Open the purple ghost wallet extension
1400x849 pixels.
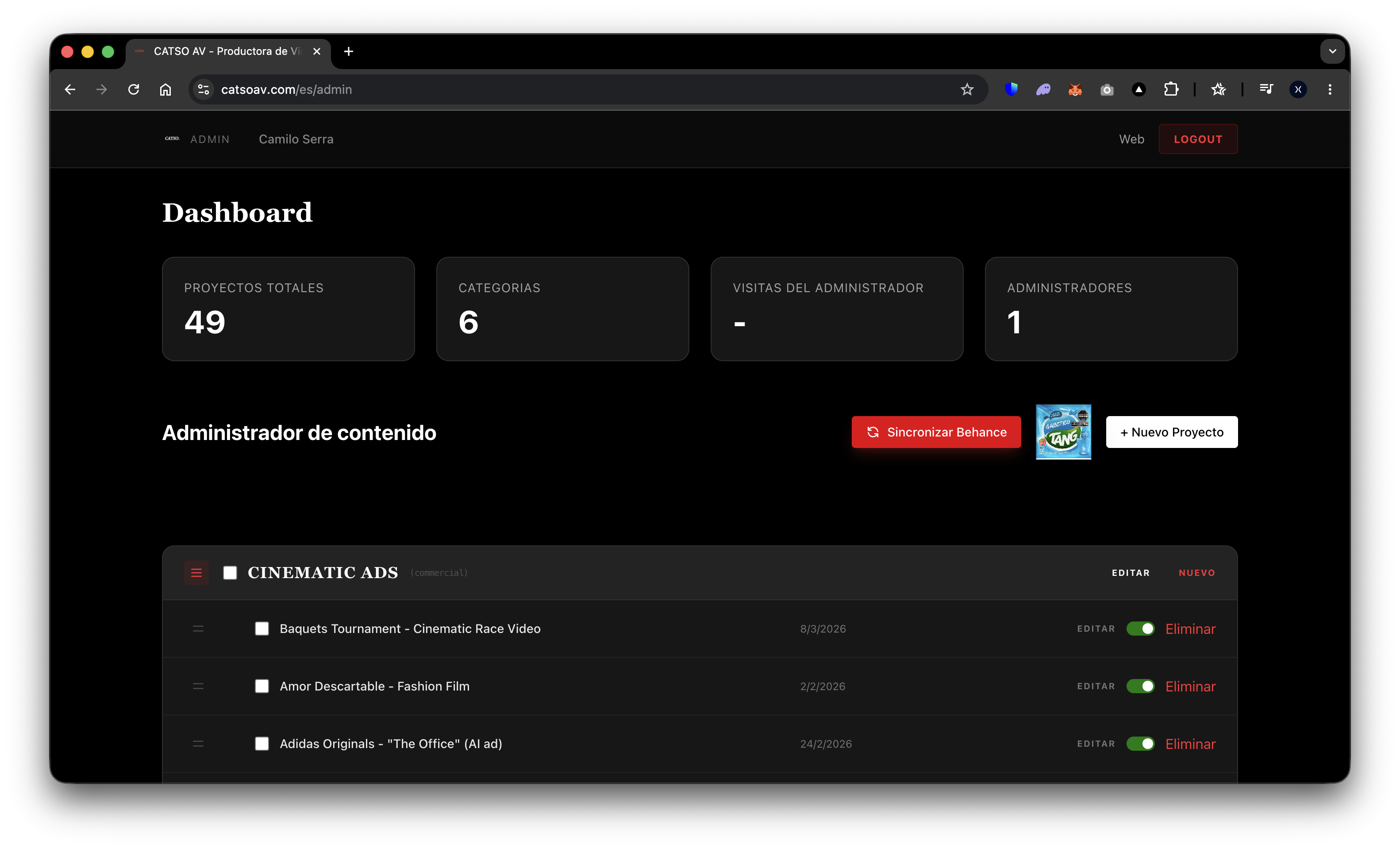1043,89
